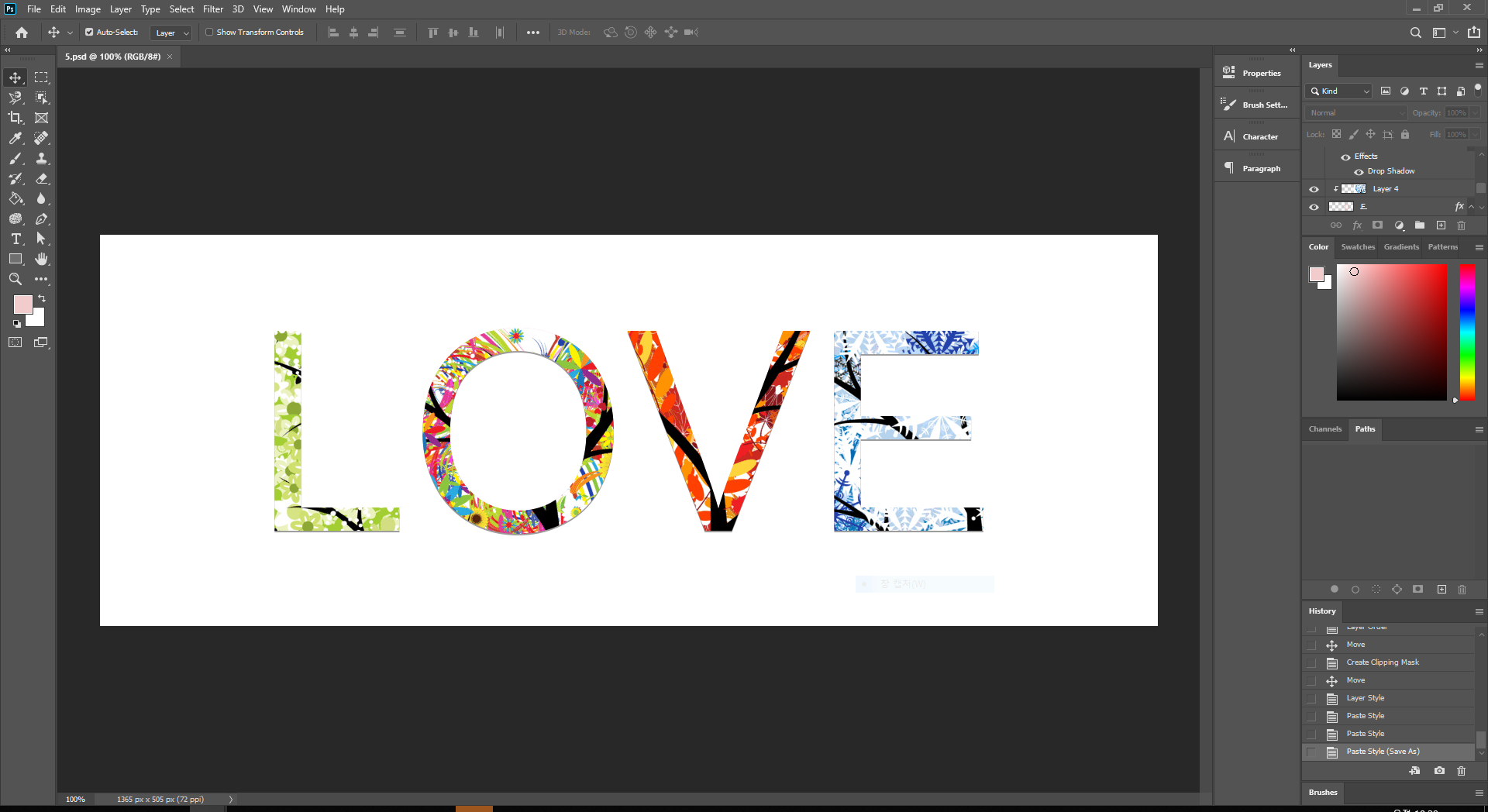Open the Layers panel menu

tap(1479, 66)
